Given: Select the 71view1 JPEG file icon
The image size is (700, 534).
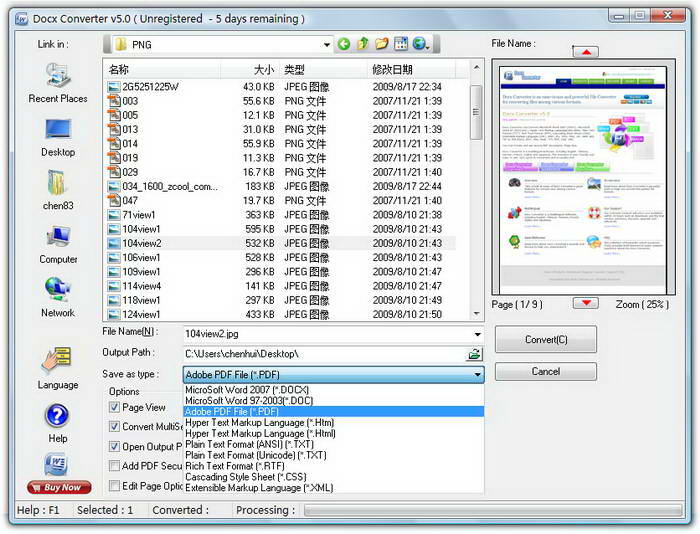Looking at the screenshot, I should tap(114, 215).
